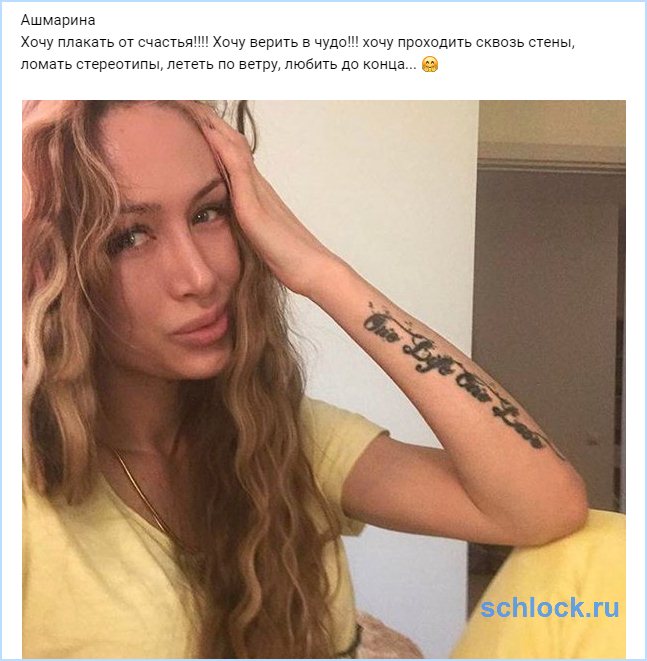Click the beige ceiling strip above the door
The width and height of the screenshot is (647, 661).
552,122
